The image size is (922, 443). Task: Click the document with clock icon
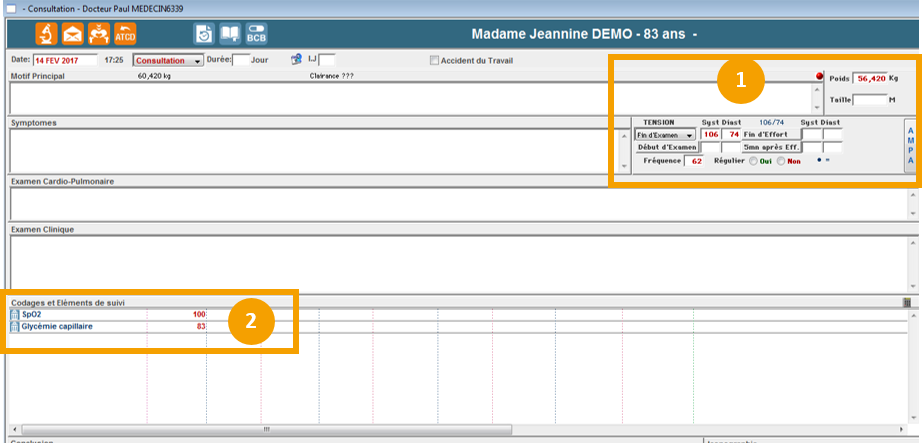point(203,35)
